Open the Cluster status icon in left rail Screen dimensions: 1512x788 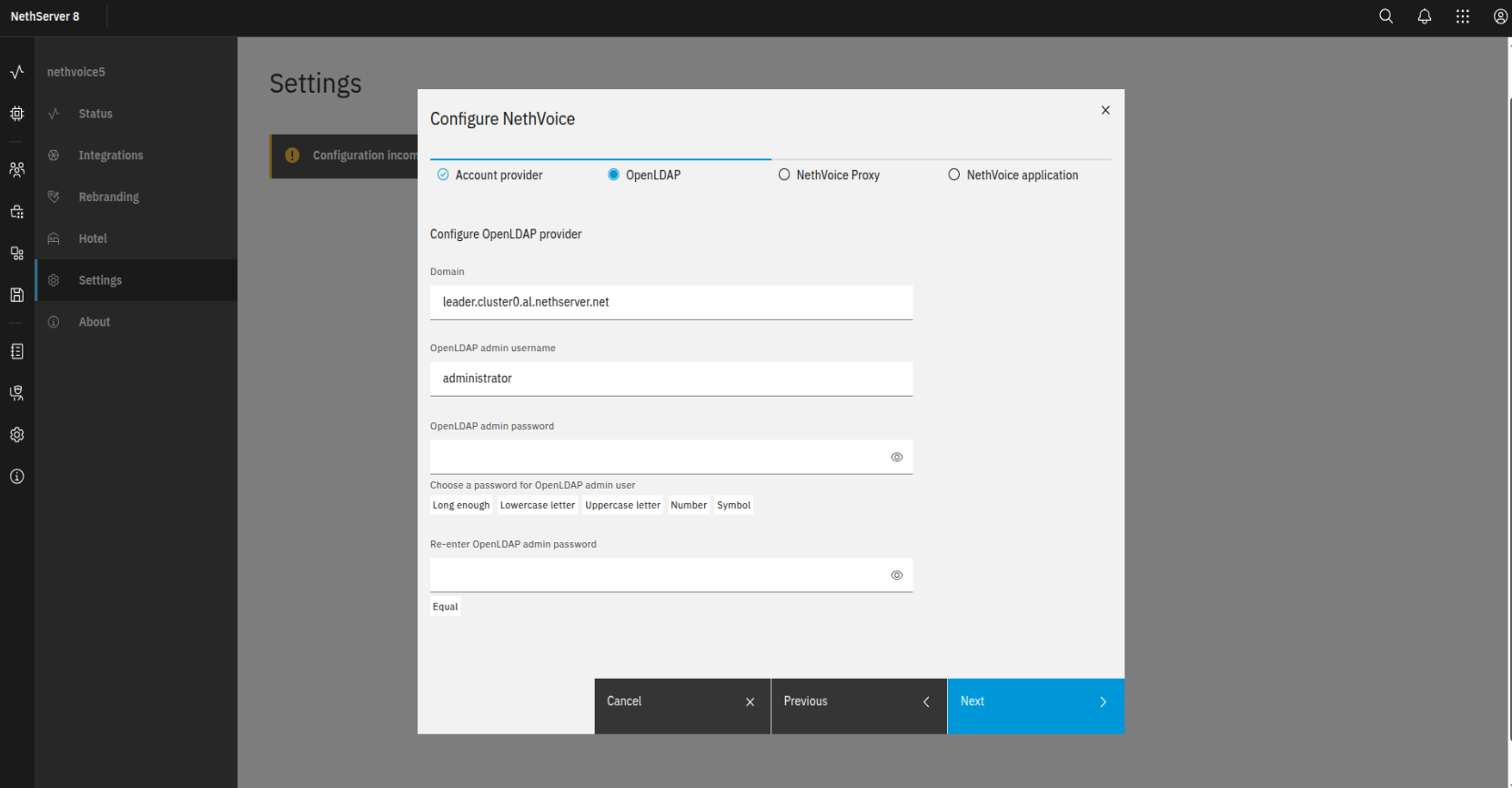click(x=16, y=72)
